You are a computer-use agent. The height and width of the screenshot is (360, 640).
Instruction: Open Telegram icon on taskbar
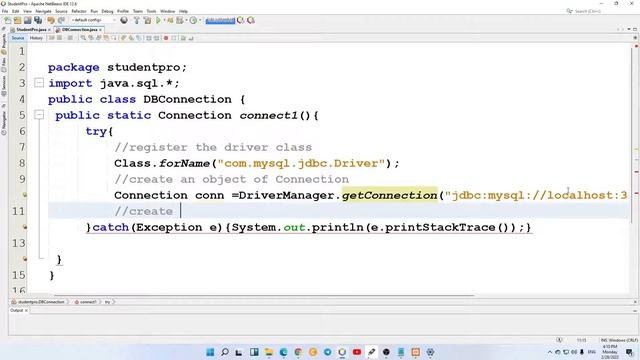pos(327,352)
